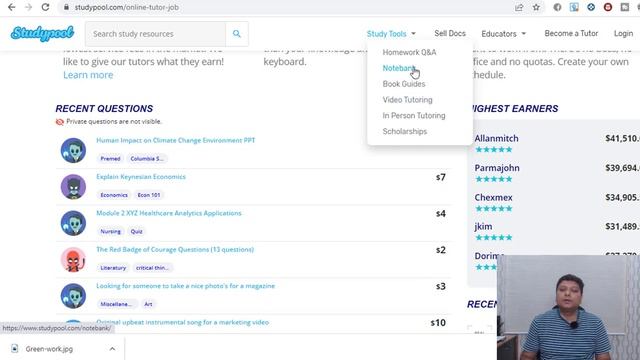Screen dimensions: 640x360
Task: Reload the page with refresh icon
Action: pos(45,7)
